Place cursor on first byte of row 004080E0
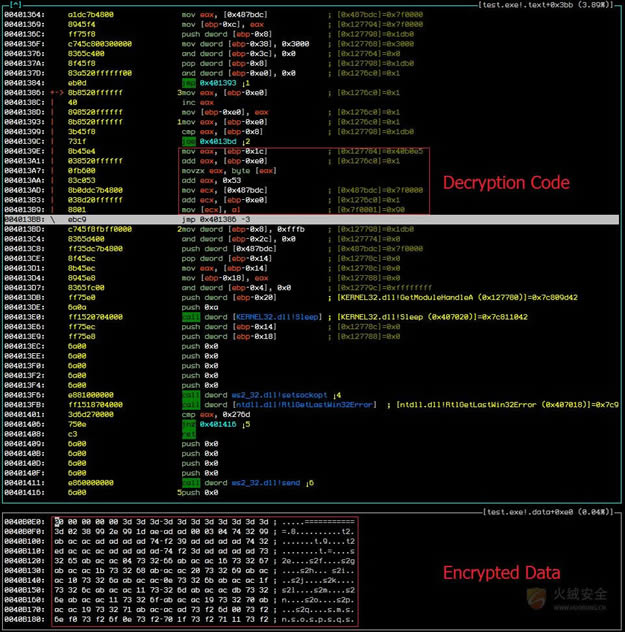 click(x=59, y=521)
